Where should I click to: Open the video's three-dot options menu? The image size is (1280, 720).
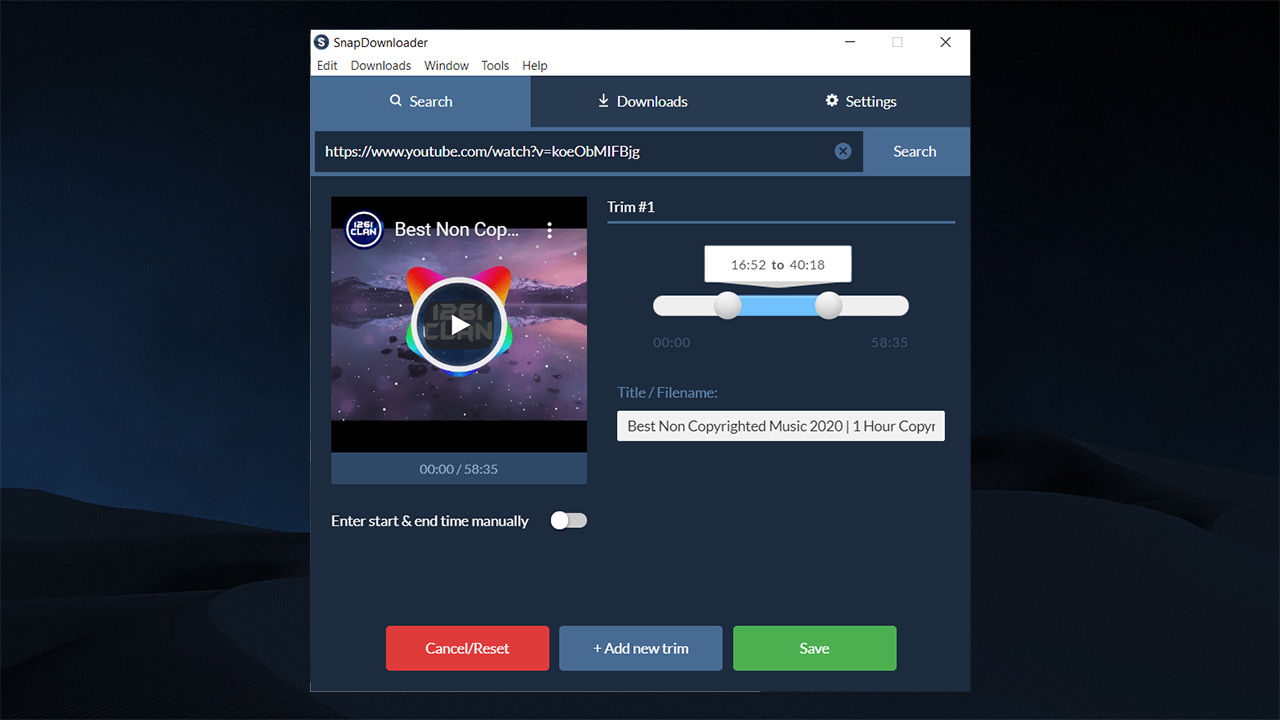550,230
